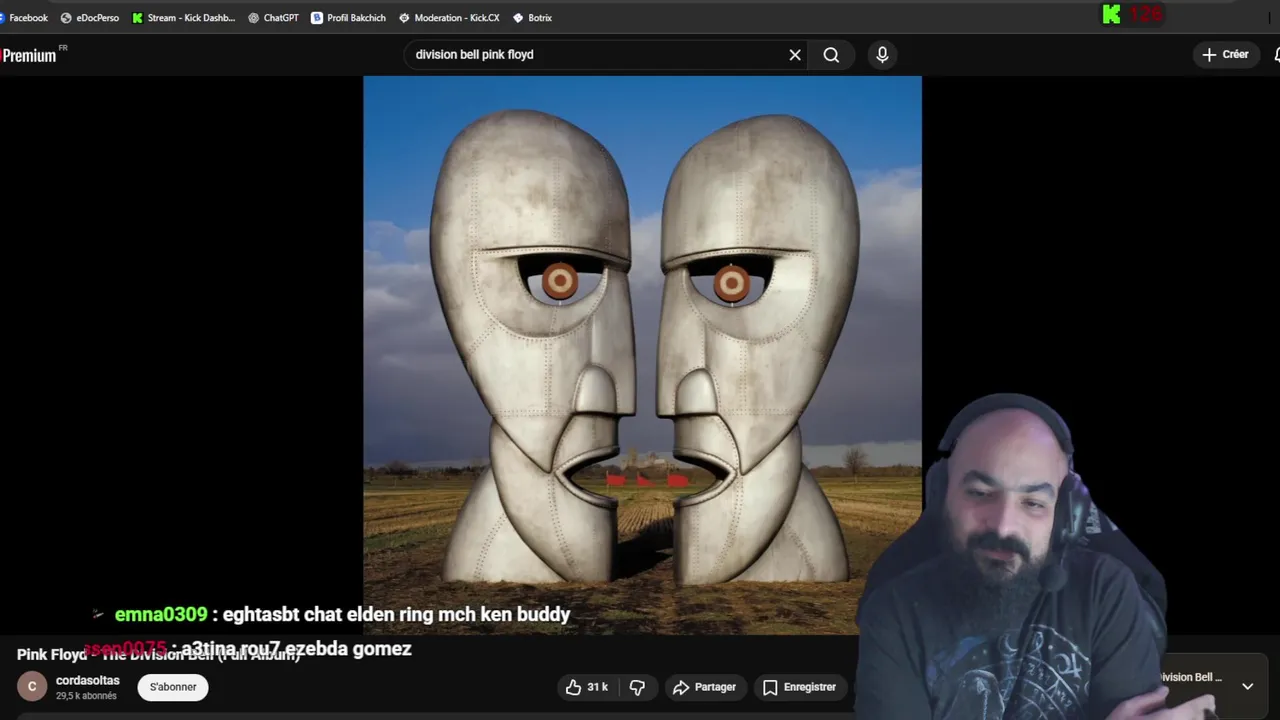Click the S'abonner button
The width and height of the screenshot is (1280, 720).
[x=173, y=687]
